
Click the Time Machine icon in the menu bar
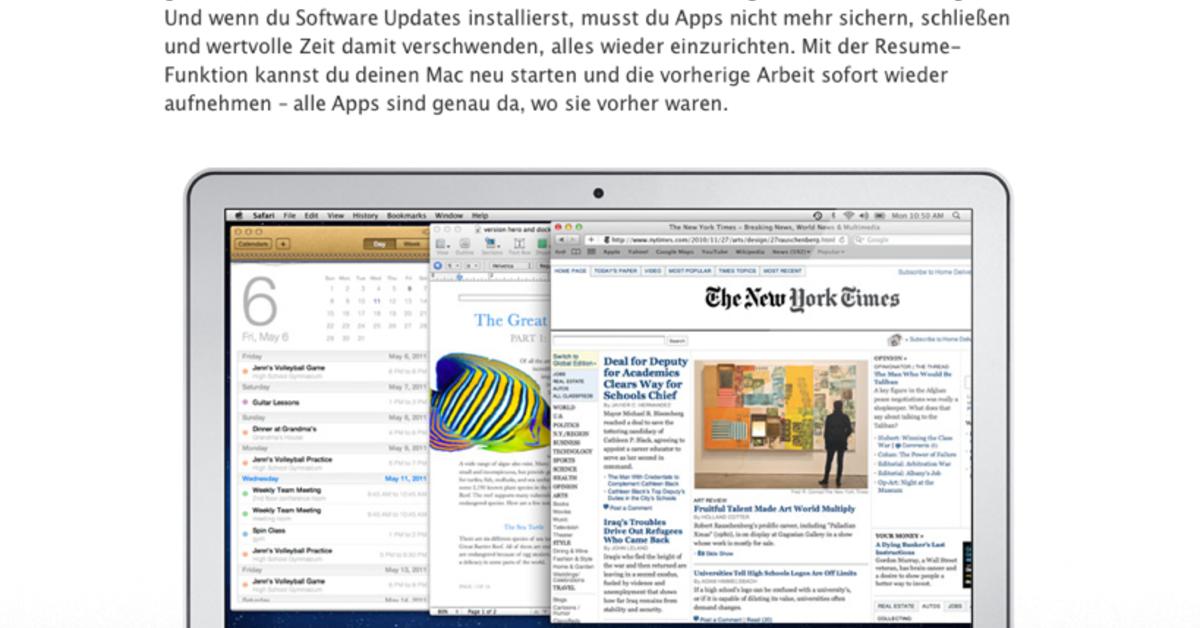pos(818,216)
